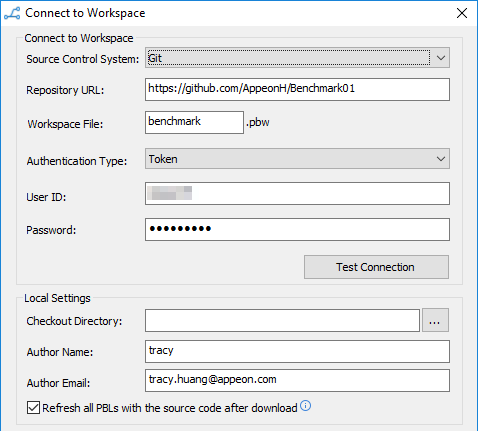Click the Author Name field

tap(297, 351)
